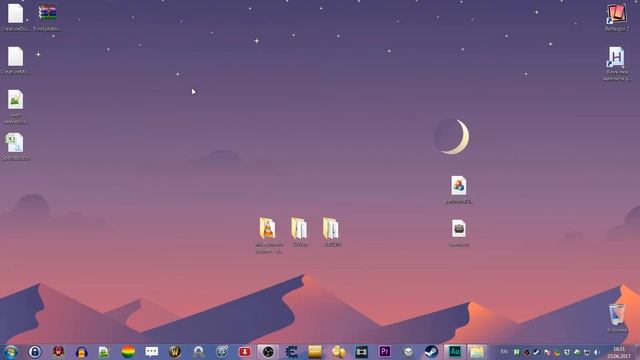Open the gold rectangular box taskbar icon

315,352
